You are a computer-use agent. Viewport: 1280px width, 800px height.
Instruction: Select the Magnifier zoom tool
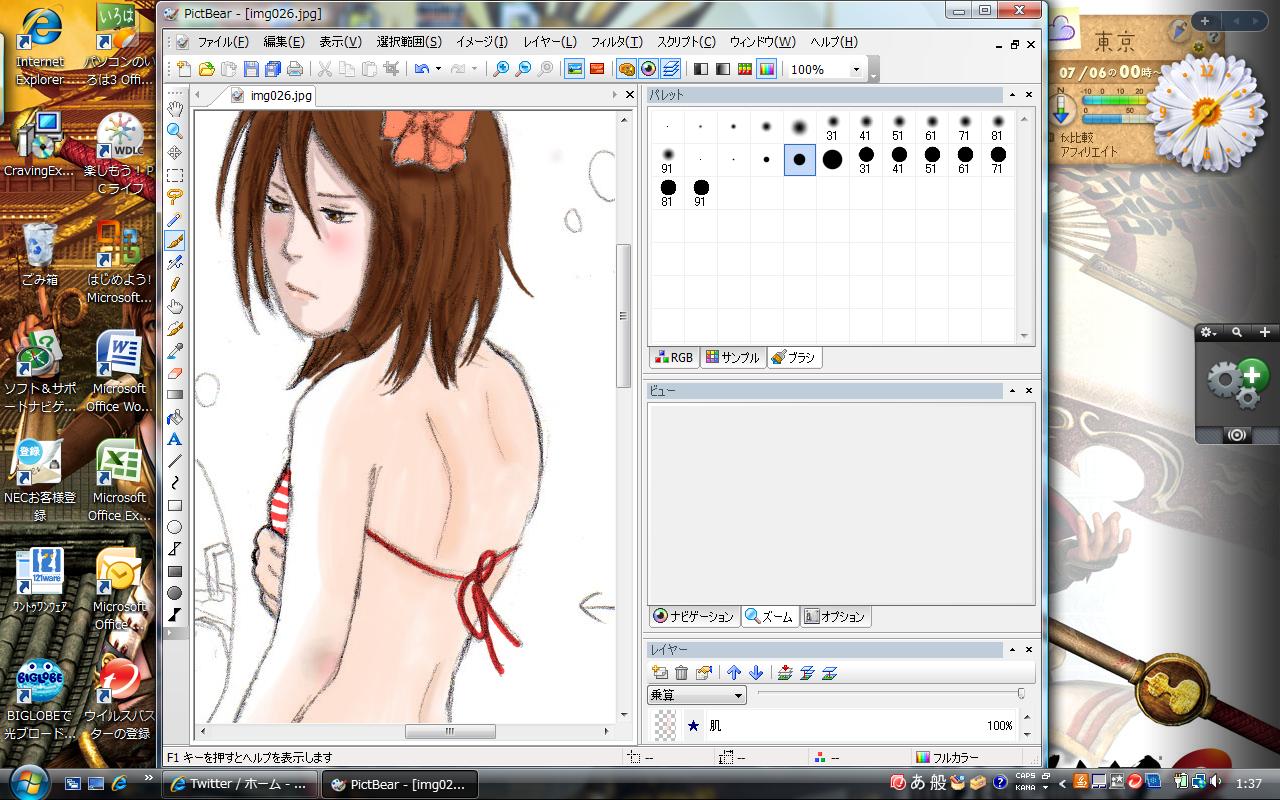click(x=175, y=131)
